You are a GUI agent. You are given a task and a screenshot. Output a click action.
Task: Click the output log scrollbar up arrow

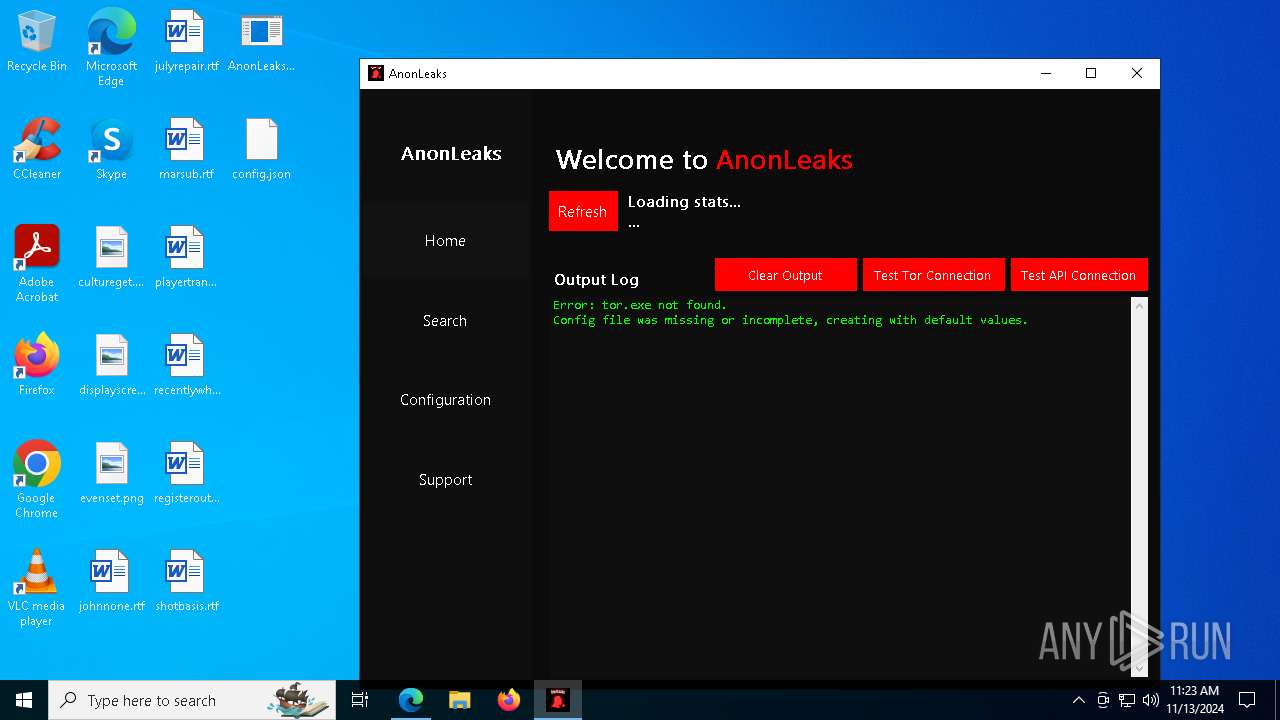click(1139, 306)
